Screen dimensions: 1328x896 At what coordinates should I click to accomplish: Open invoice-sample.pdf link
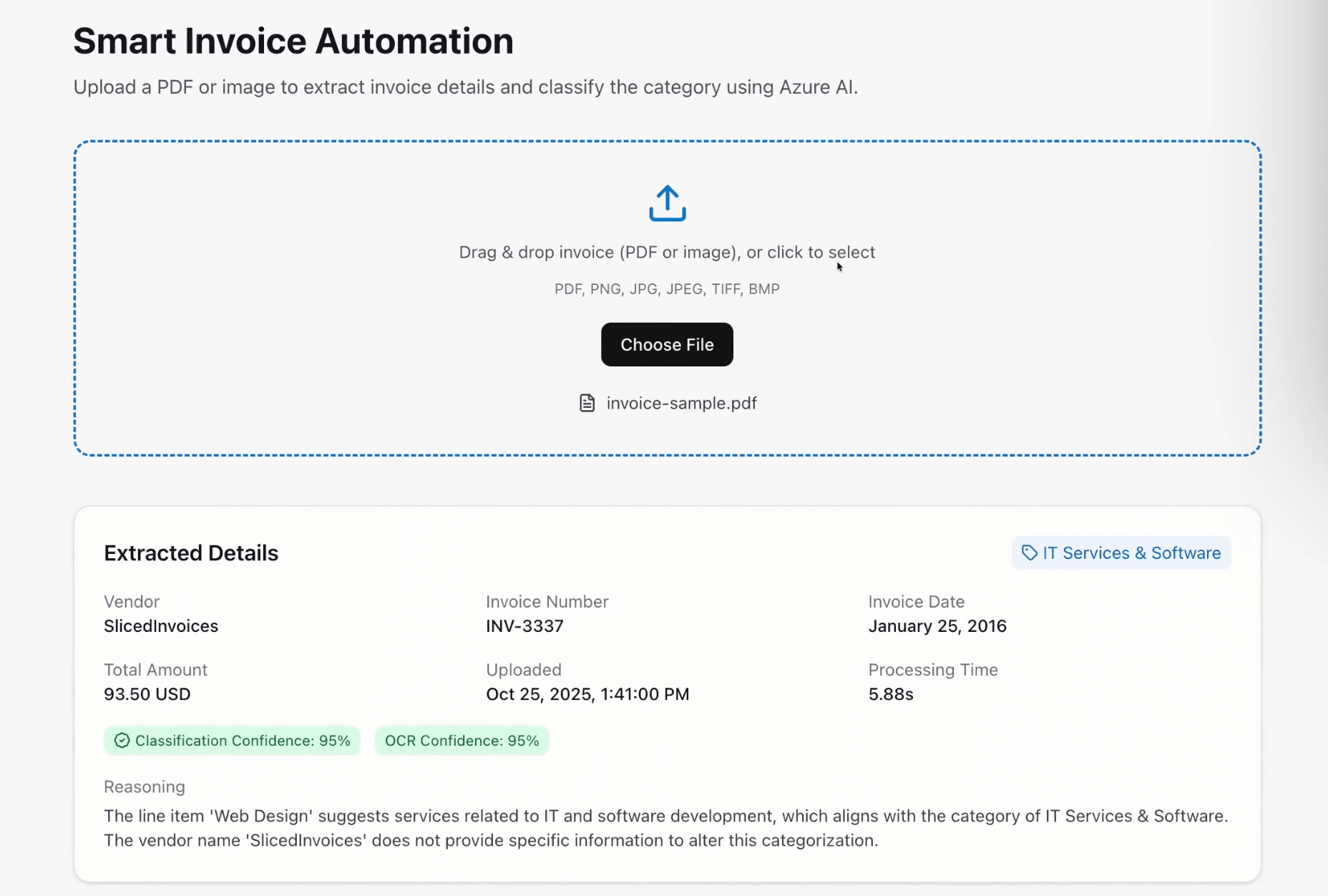pyautogui.click(x=680, y=403)
